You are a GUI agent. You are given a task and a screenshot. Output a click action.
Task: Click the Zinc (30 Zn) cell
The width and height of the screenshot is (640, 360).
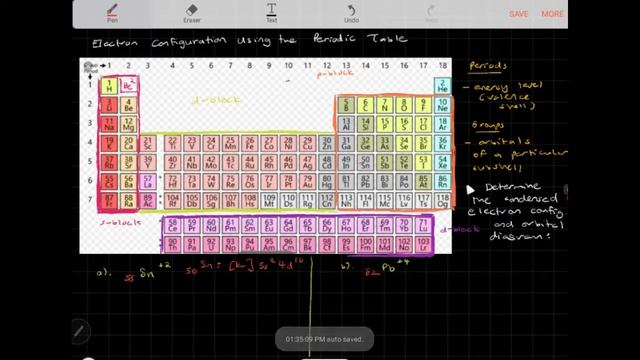click(x=327, y=143)
